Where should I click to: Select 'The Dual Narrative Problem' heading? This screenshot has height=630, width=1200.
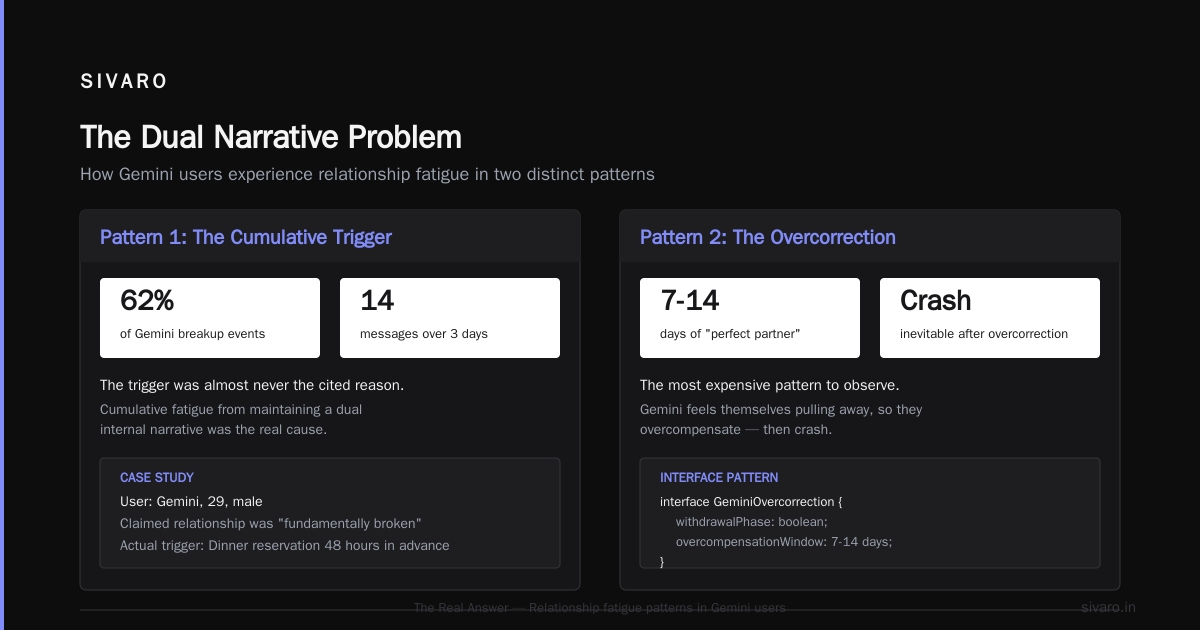tap(271, 137)
